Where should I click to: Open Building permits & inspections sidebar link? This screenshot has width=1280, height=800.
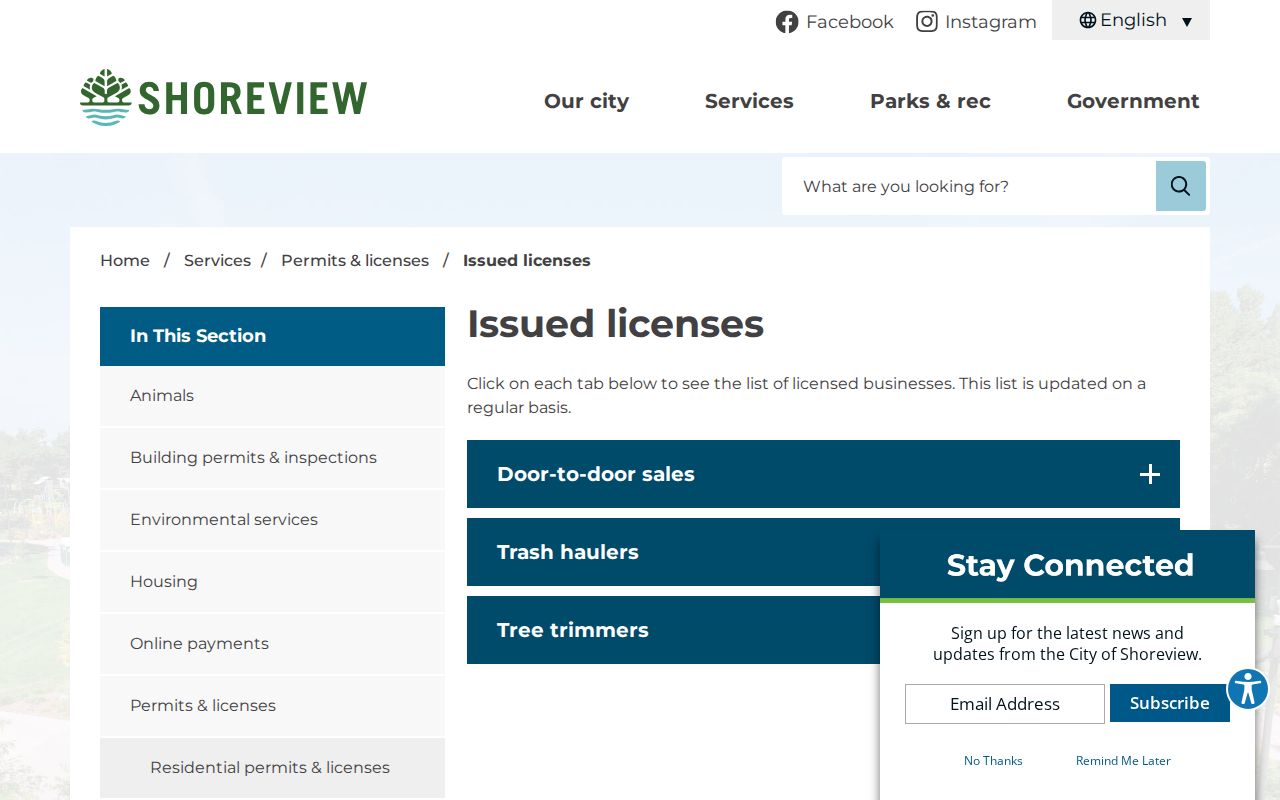(272, 458)
